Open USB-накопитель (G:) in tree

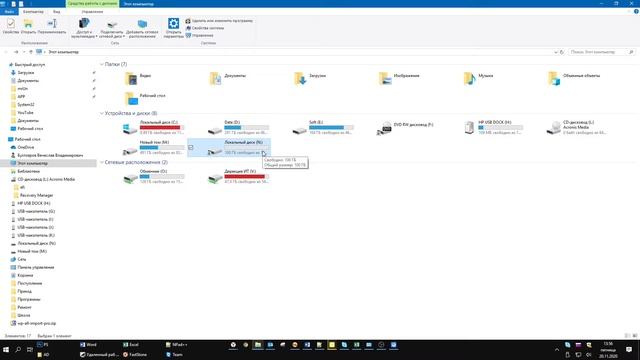click(x=36, y=211)
